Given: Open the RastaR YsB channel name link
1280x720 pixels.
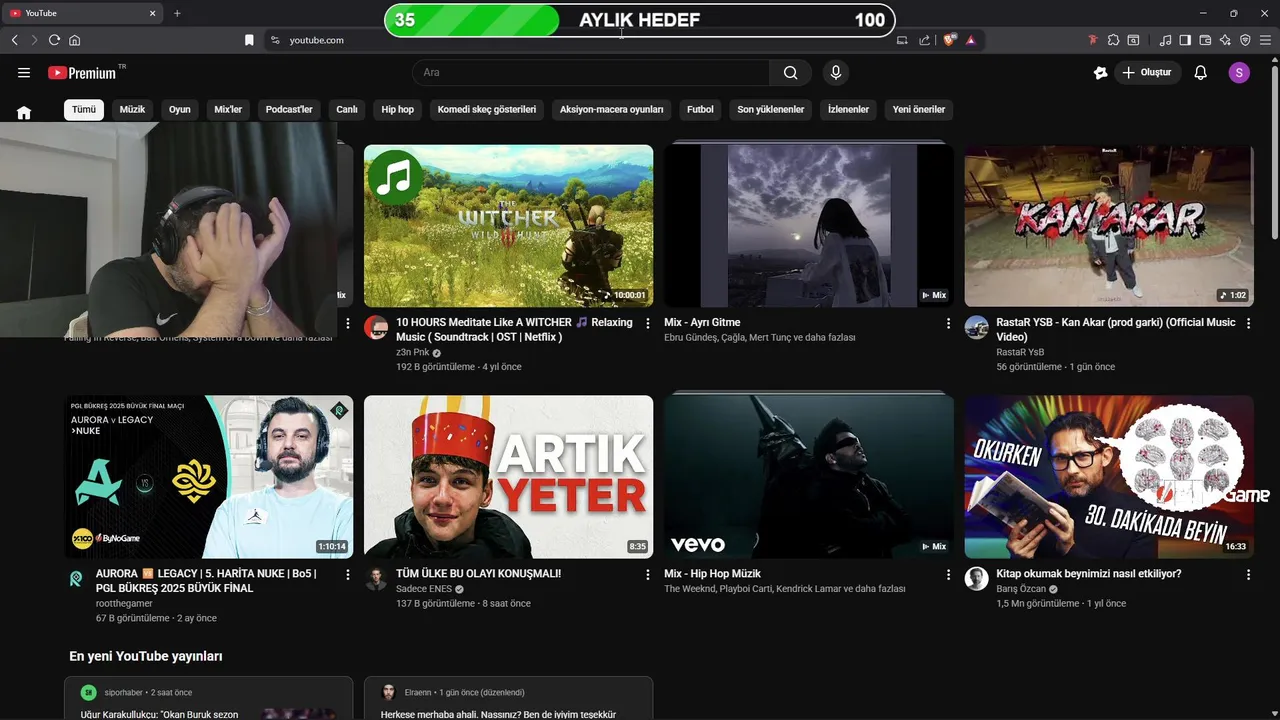Looking at the screenshot, I should point(1020,352).
